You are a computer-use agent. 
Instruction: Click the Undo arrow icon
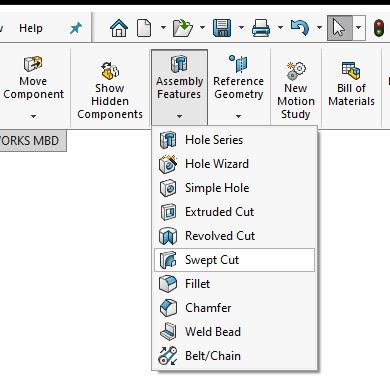coord(299,28)
